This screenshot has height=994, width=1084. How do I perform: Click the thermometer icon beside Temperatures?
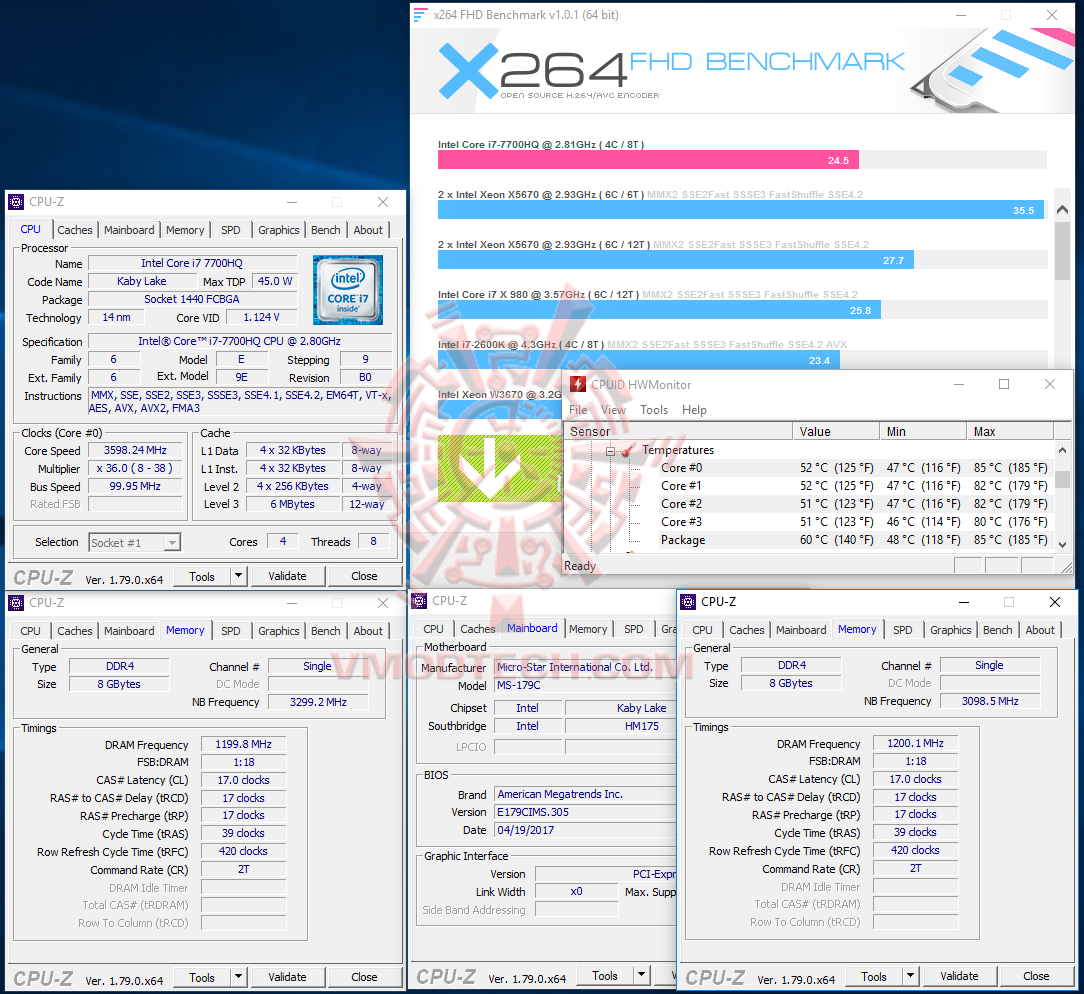click(x=628, y=451)
